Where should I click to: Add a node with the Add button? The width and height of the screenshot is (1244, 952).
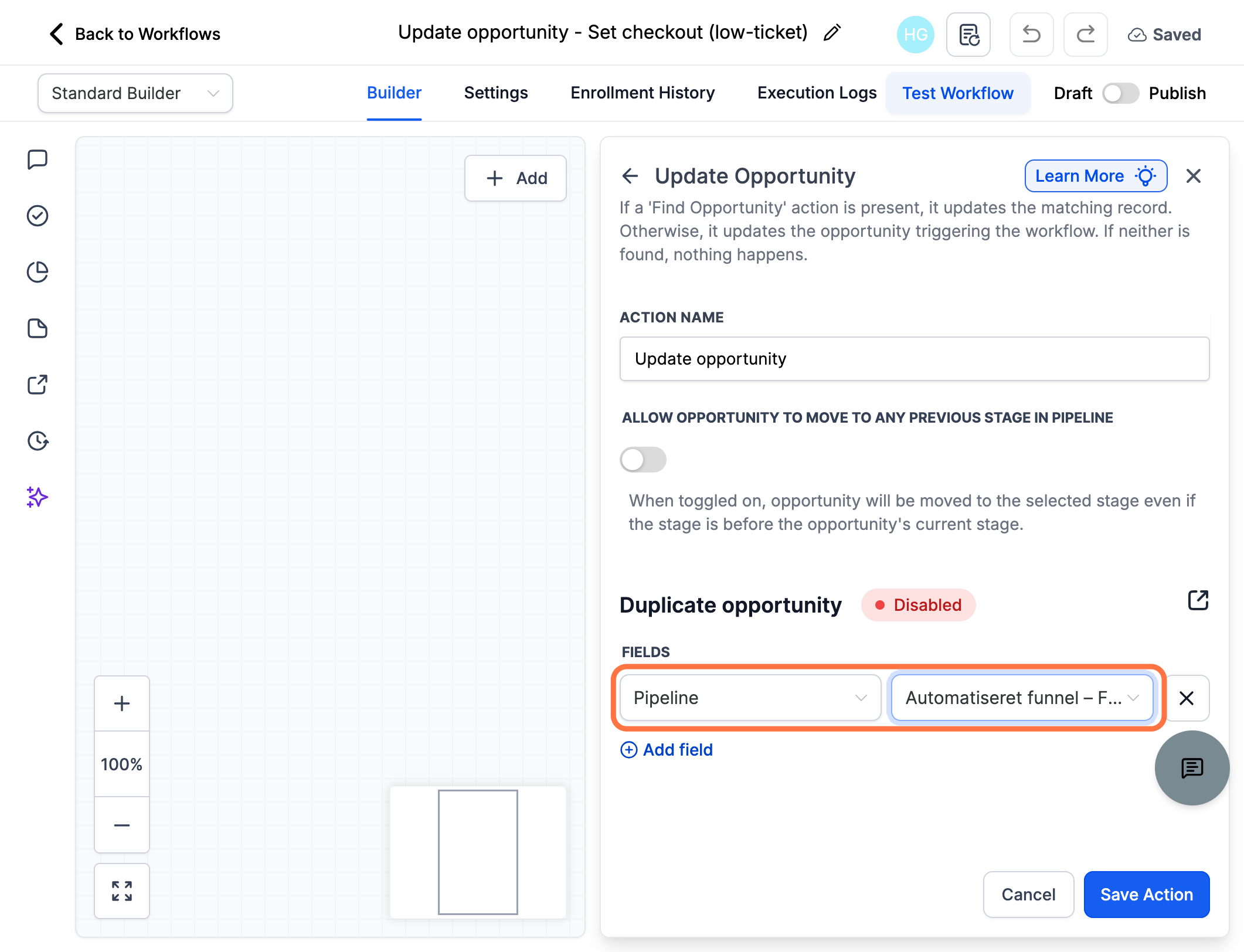point(515,178)
